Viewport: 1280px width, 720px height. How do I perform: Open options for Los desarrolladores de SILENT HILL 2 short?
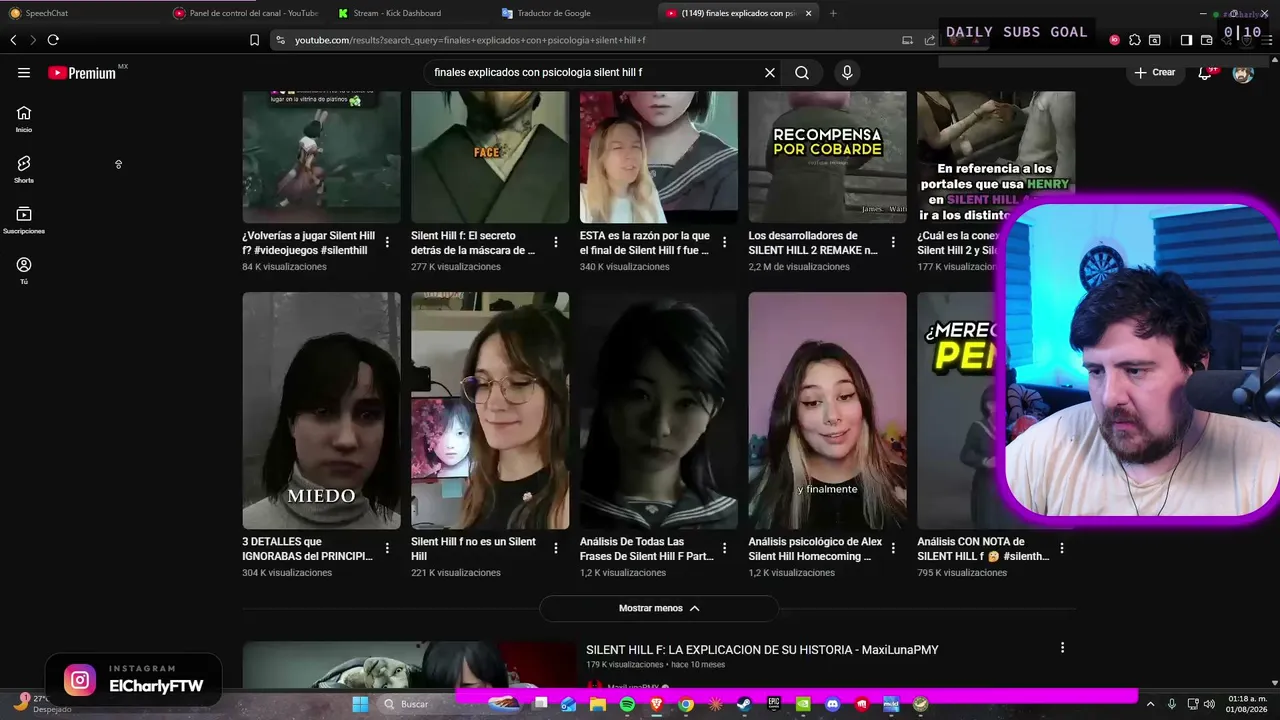pos(893,242)
